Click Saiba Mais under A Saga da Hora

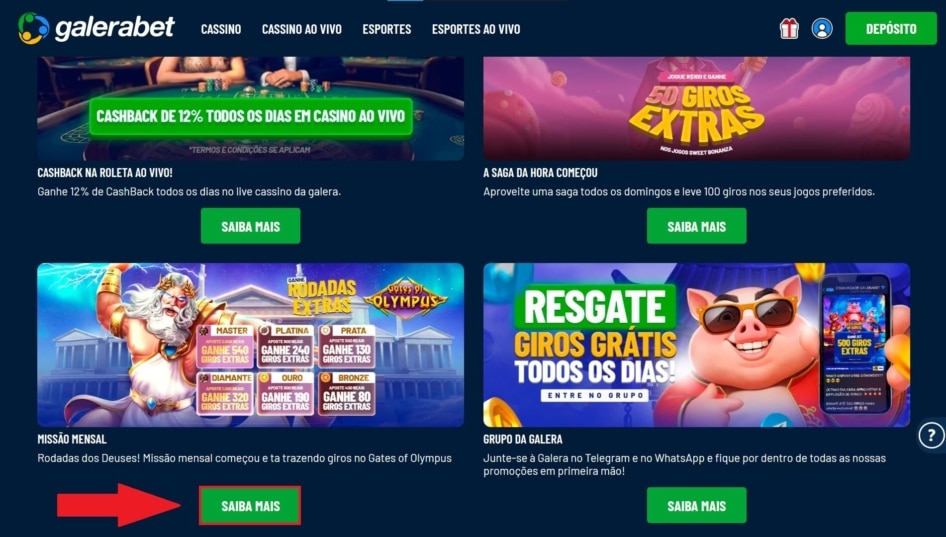click(696, 226)
